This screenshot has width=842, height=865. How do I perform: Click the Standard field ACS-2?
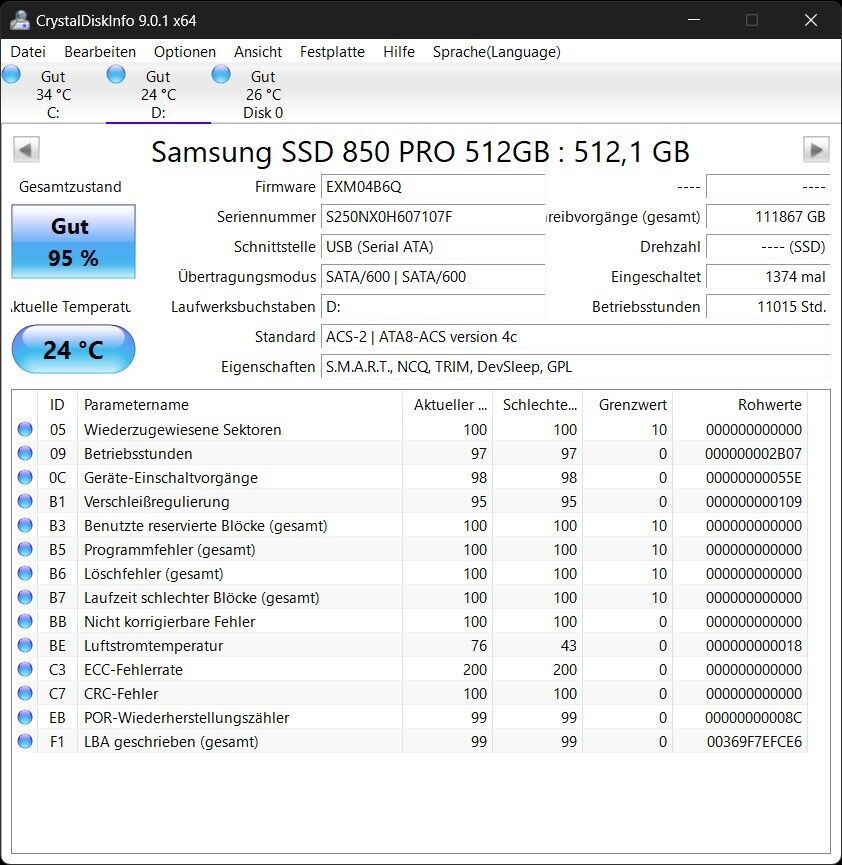(575, 337)
